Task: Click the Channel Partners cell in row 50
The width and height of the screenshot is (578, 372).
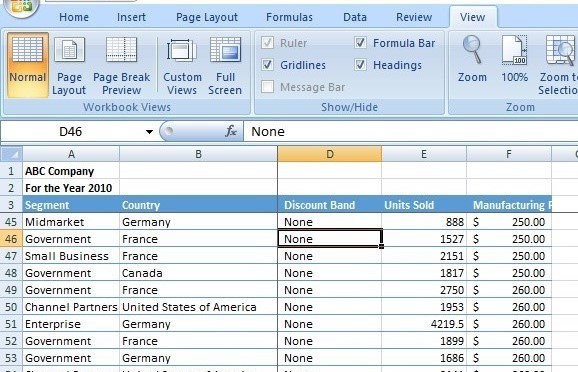Action: coord(71,307)
